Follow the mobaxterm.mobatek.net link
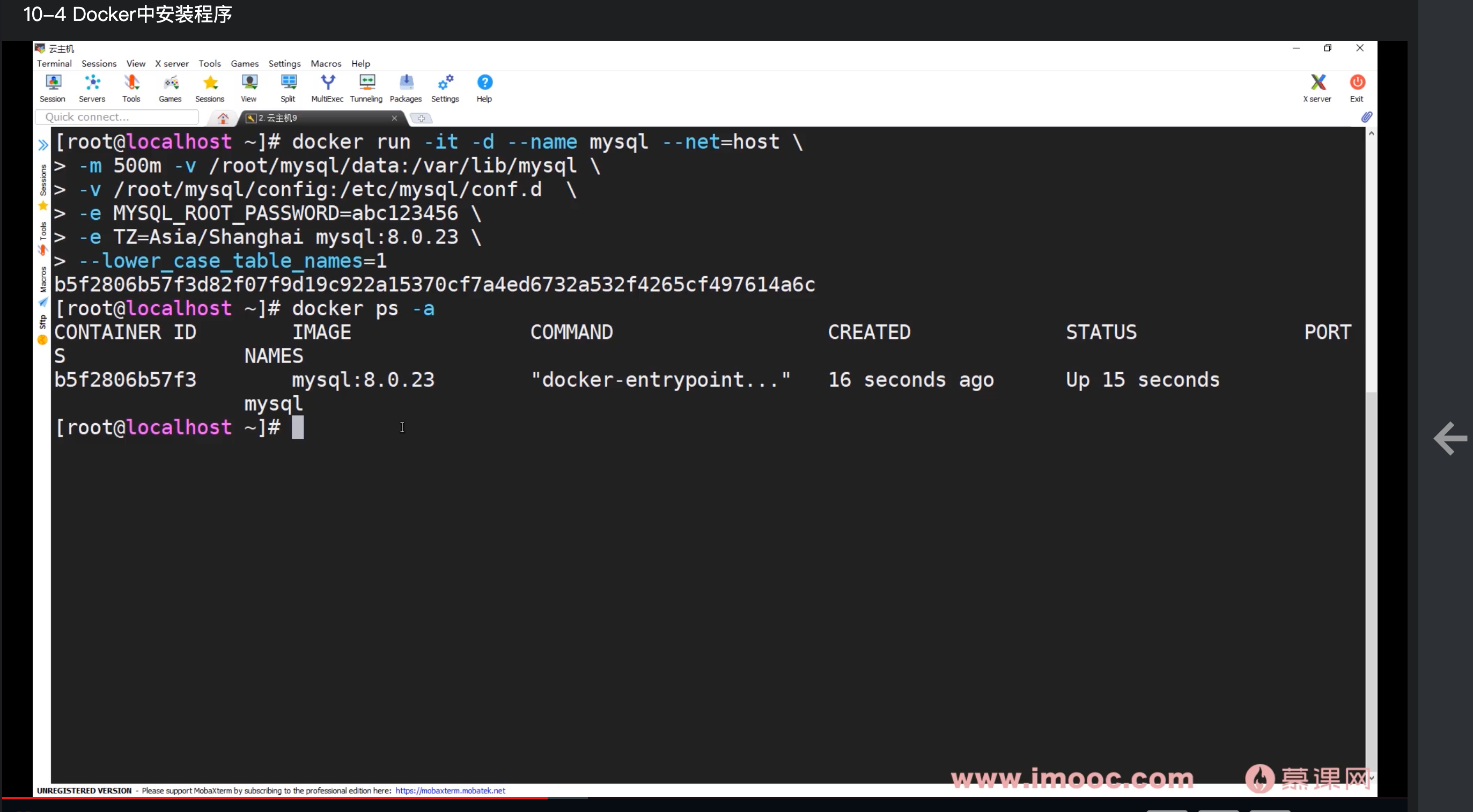Screen dimensions: 1473x812 click(x=450, y=790)
